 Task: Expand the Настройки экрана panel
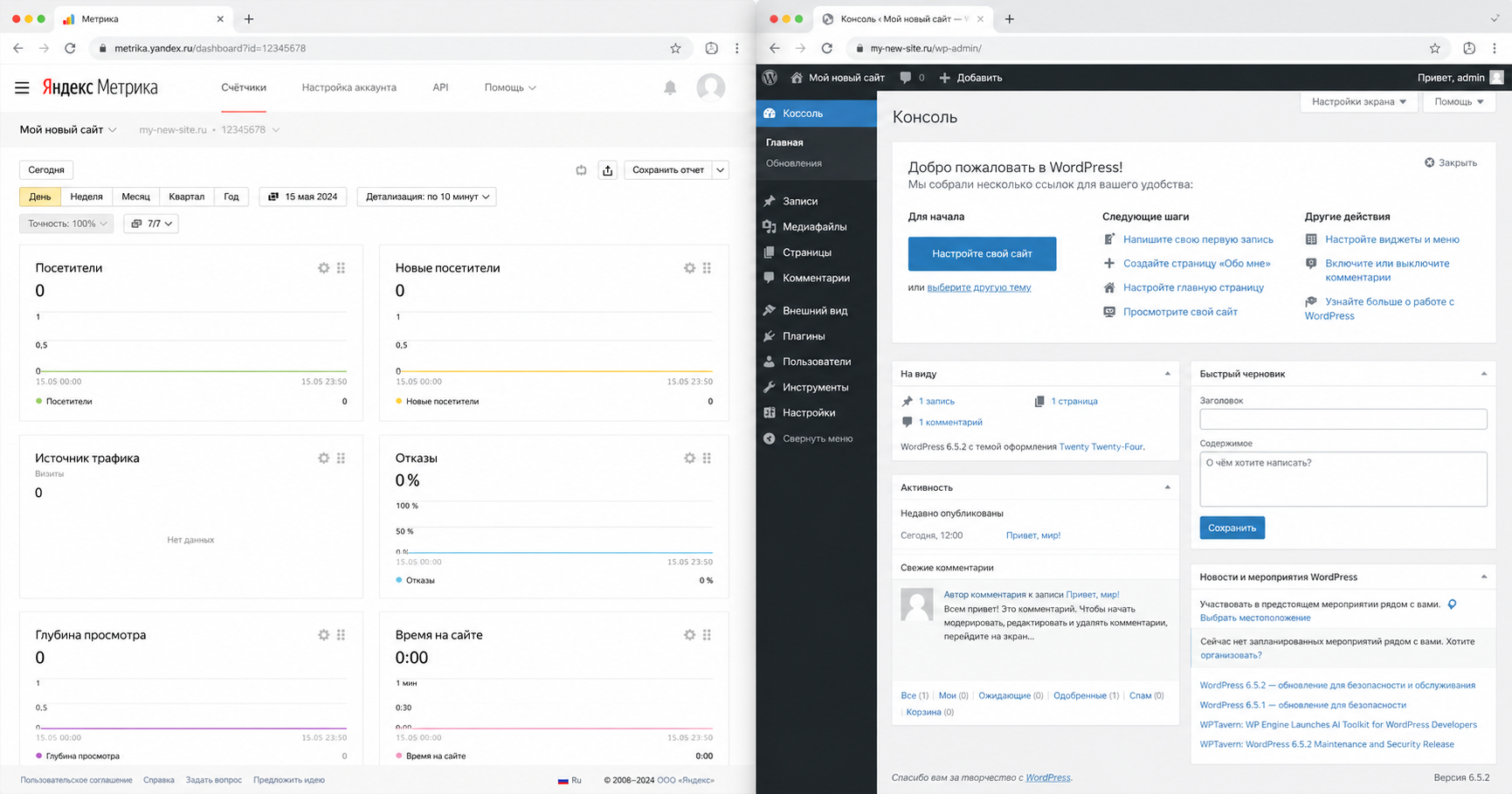pos(1358,102)
